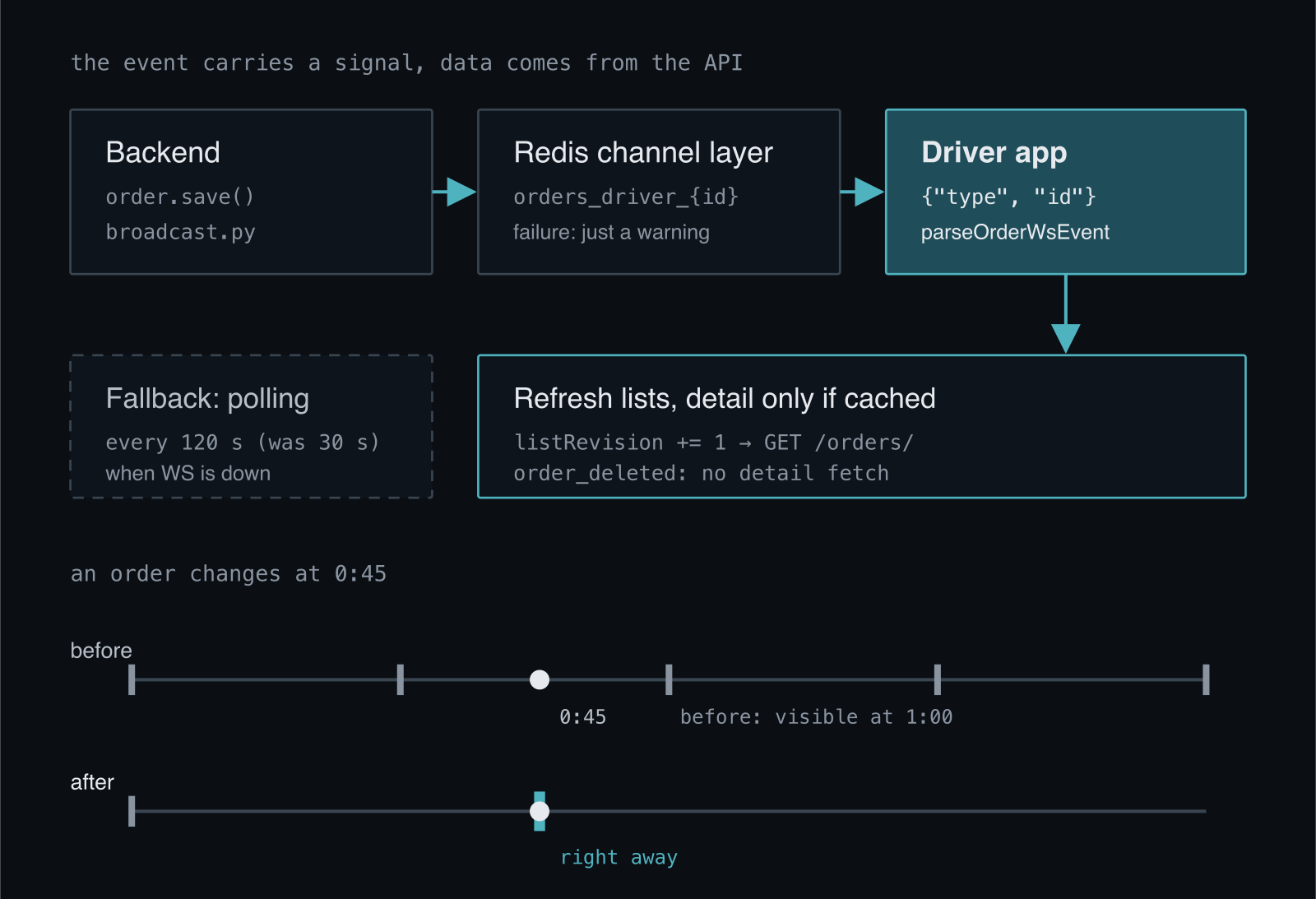
Task: Click the 'before' timeline label
Action: point(101,651)
